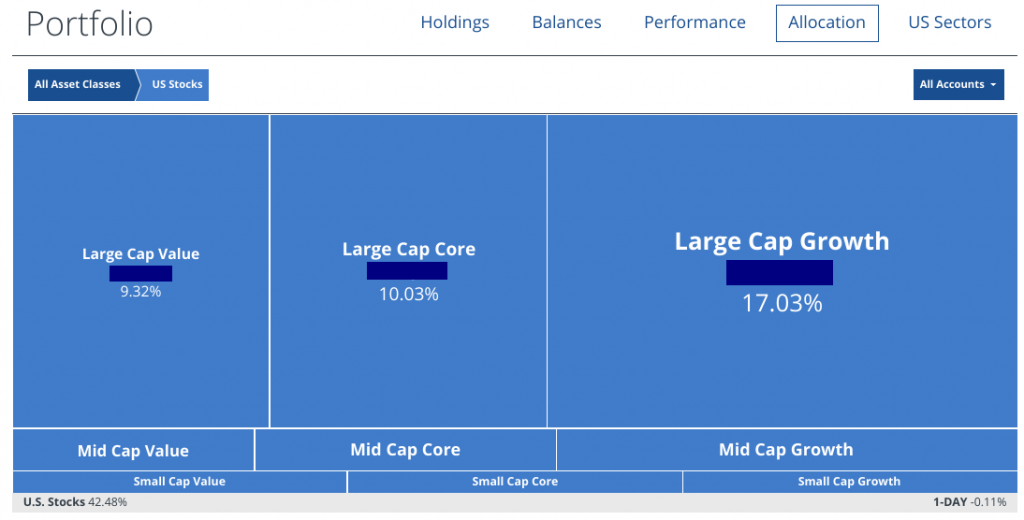The width and height of the screenshot is (1024, 520).
Task: Click the 17.03% percentage
Action: [782, 304]
